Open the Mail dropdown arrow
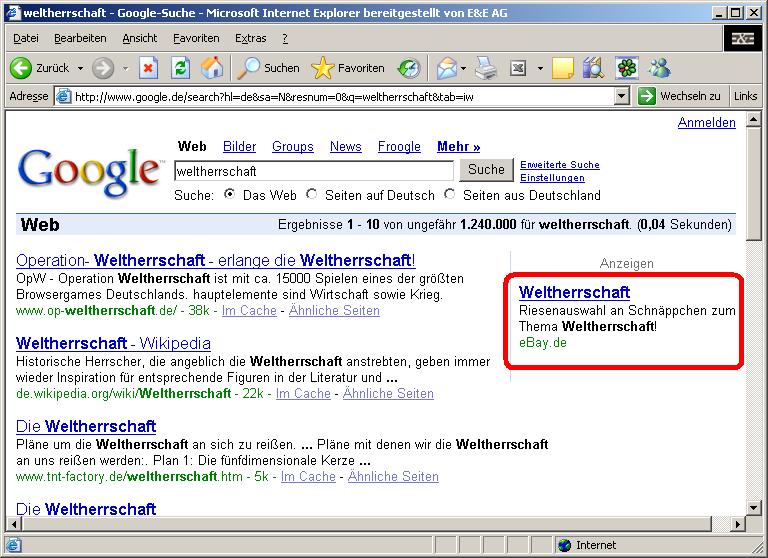The image size is (768, 558). [x=463, y=68]
